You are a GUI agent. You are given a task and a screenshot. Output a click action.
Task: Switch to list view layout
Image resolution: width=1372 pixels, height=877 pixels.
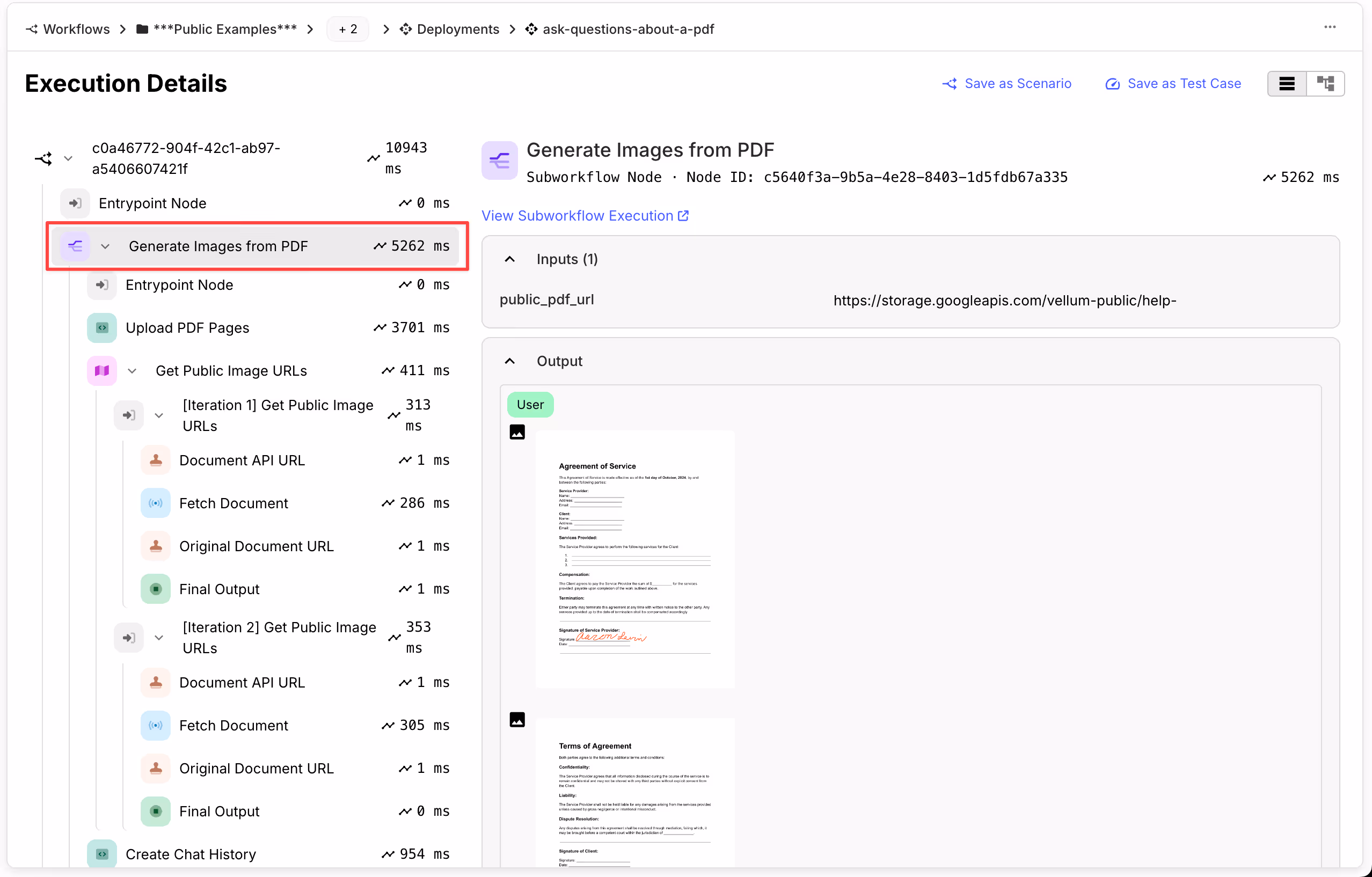(x=1287, y=84)
